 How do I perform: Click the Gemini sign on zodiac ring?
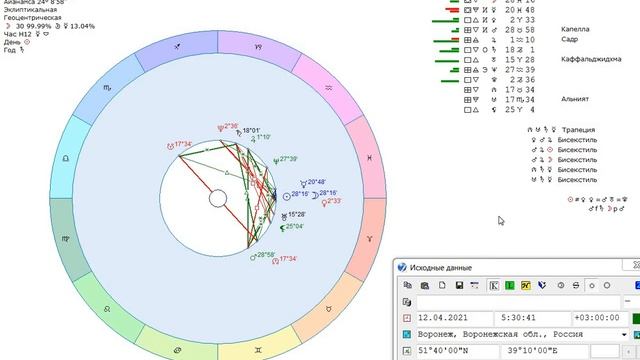point(258,350)
